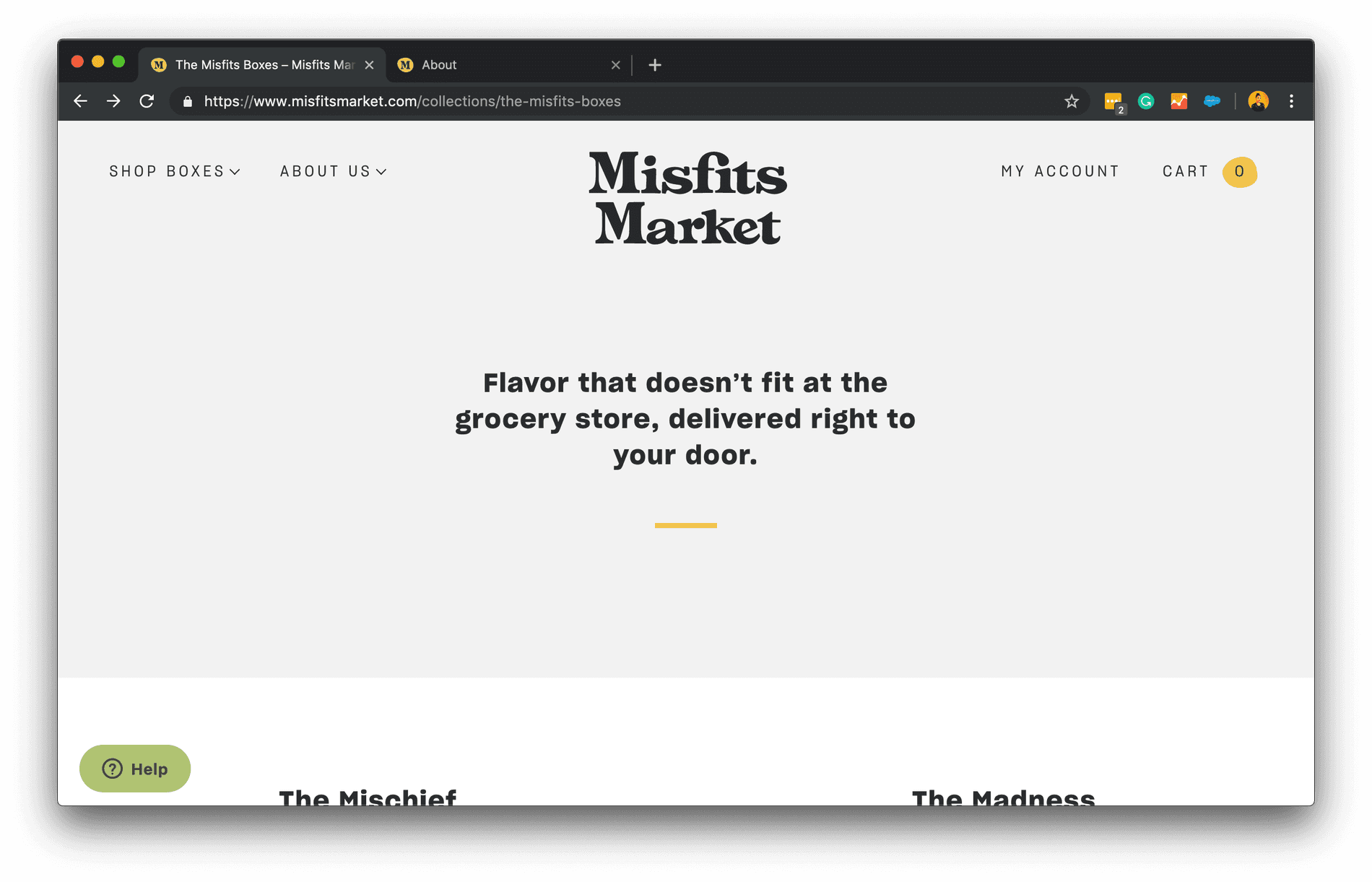This screenshot has width=1372, height=882.
Task: Open the blue Salesforce cloud extension
Action: pos(1212,101)
